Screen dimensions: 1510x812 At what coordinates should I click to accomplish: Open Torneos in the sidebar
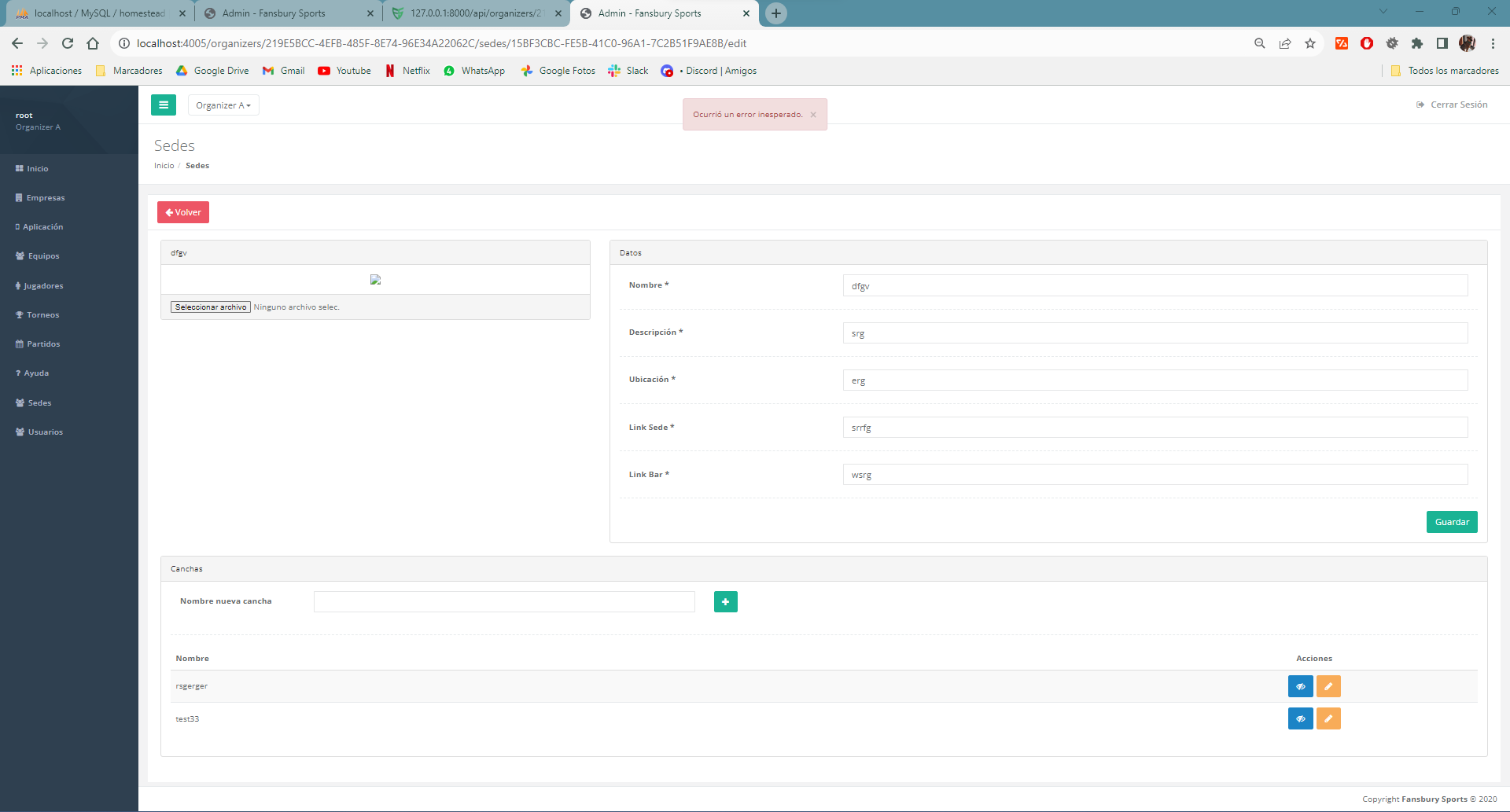[38, 314]
